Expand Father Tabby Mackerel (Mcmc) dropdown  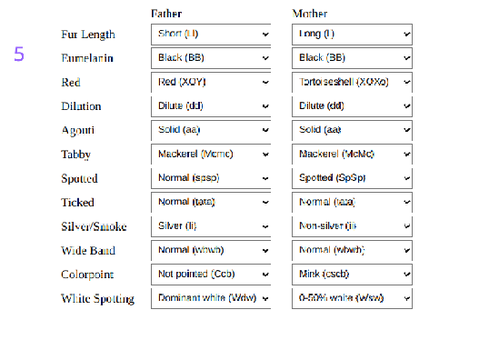coord(211,154)
